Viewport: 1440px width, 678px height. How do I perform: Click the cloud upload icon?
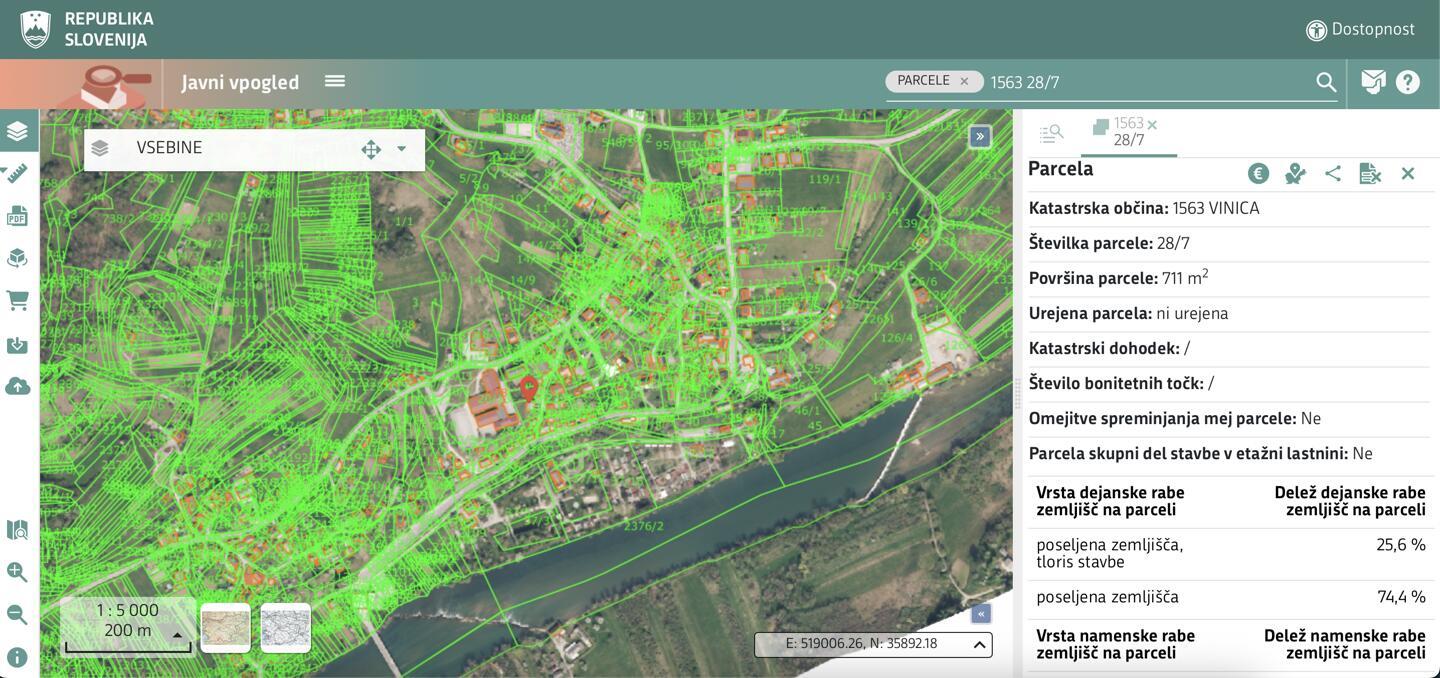pyautogui.click(x=17, y=387)
